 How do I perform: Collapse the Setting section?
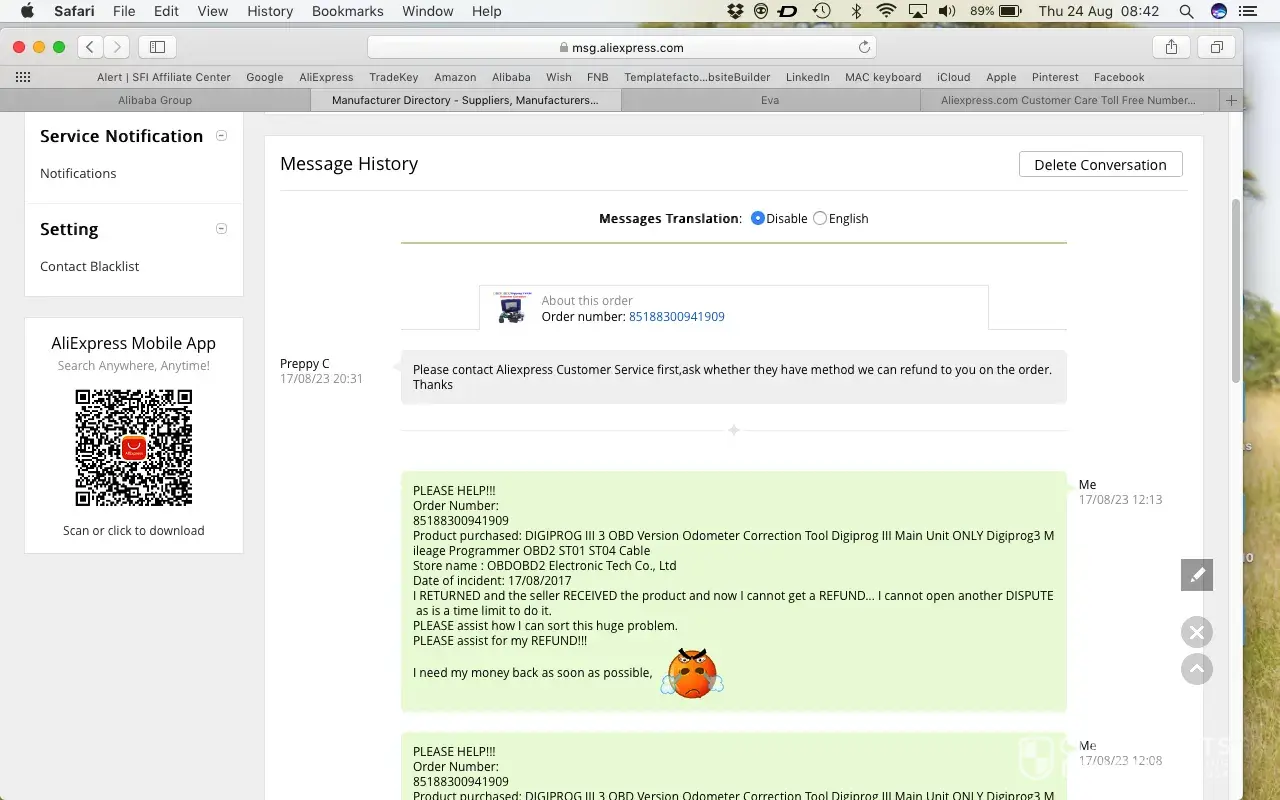coord(222,229)
